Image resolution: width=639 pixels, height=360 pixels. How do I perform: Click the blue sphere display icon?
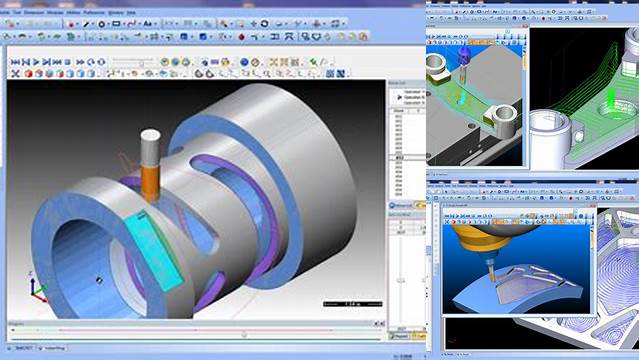click(244, 62)
